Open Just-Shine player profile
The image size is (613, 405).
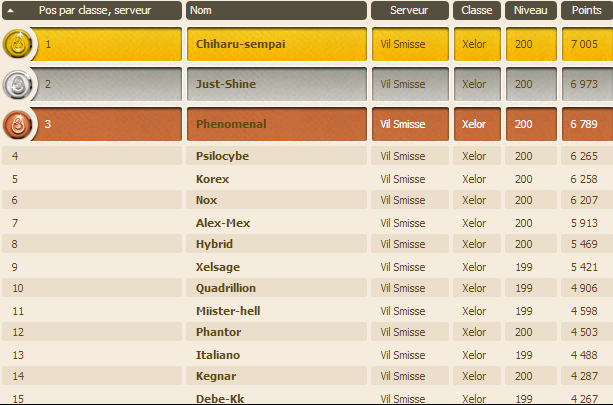click(x=226, y=84)
